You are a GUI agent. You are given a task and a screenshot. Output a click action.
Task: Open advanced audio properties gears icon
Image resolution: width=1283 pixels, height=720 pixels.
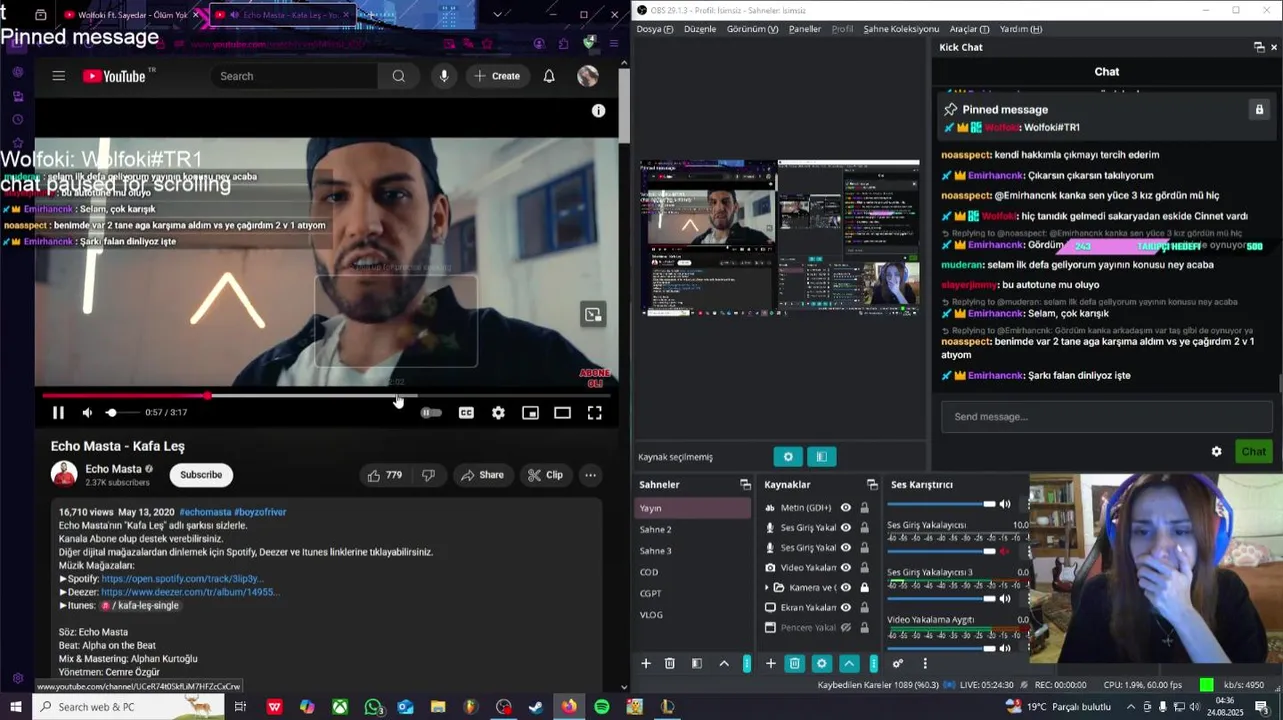[898, 663]
